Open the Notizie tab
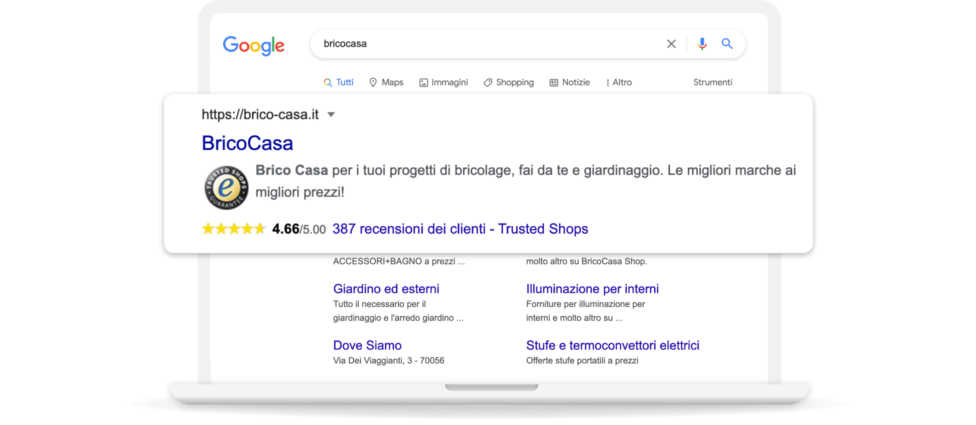This screenshot has width=976, height=425. pos(570,82)
